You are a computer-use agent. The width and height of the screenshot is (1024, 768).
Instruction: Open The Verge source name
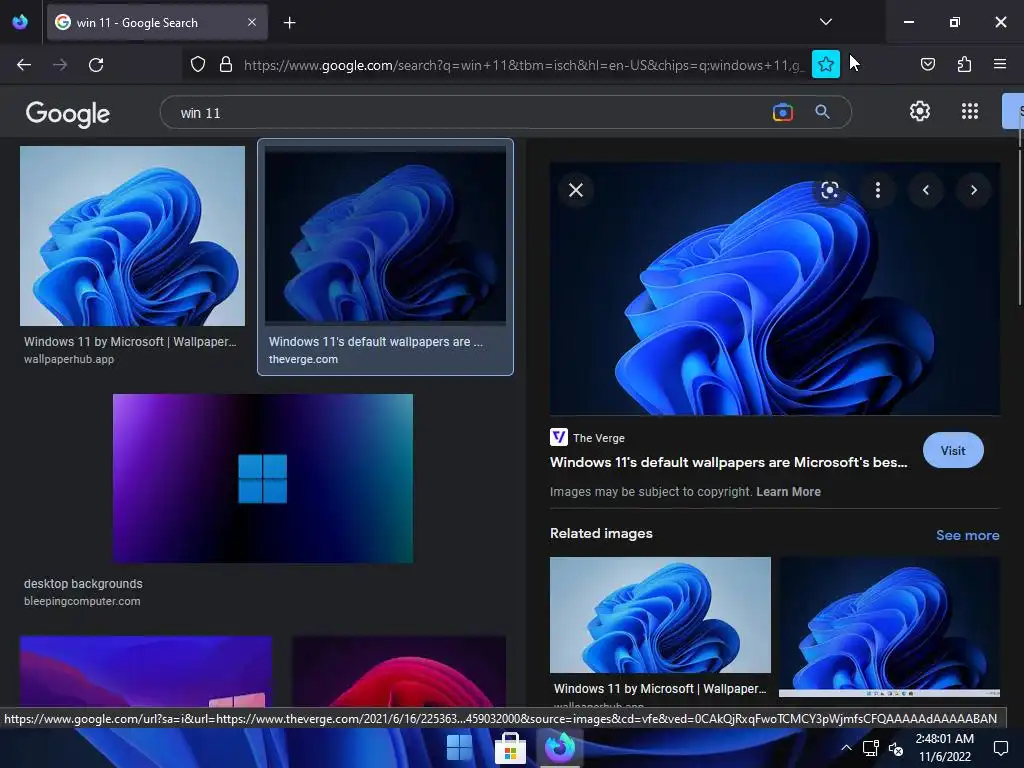pos(598,438)
